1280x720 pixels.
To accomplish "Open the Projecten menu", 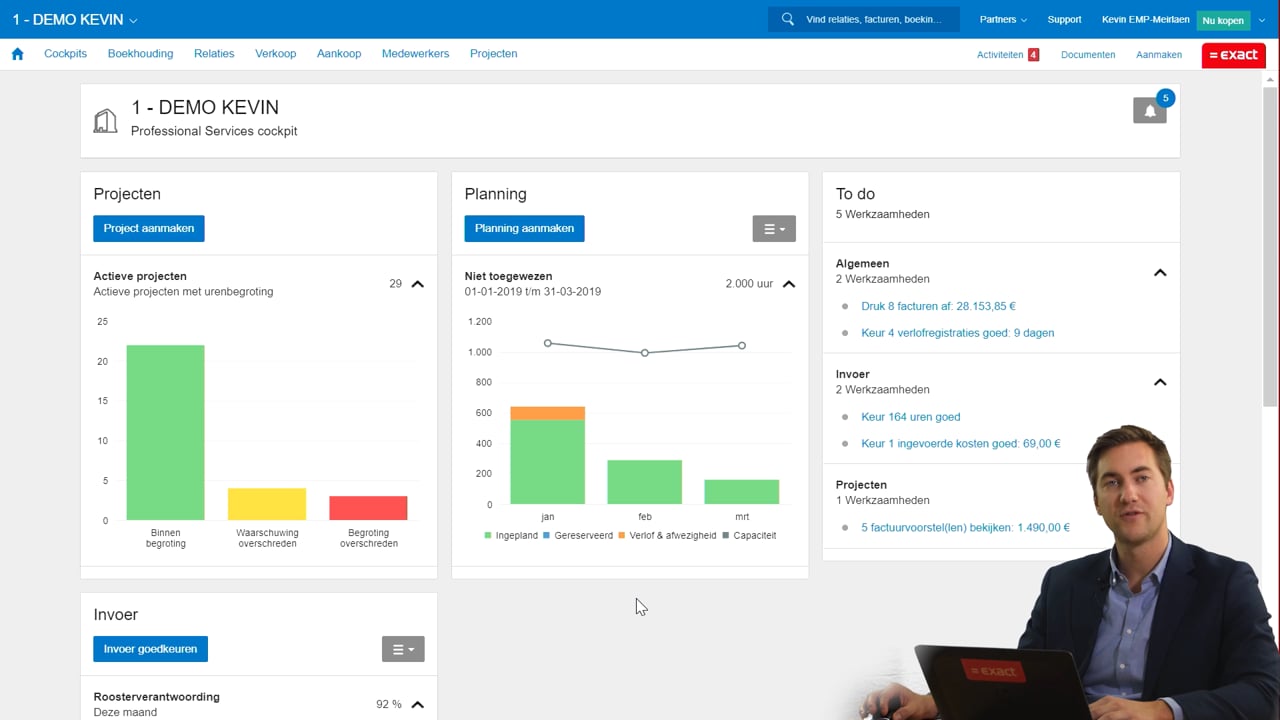I will [x=493, y=54].
